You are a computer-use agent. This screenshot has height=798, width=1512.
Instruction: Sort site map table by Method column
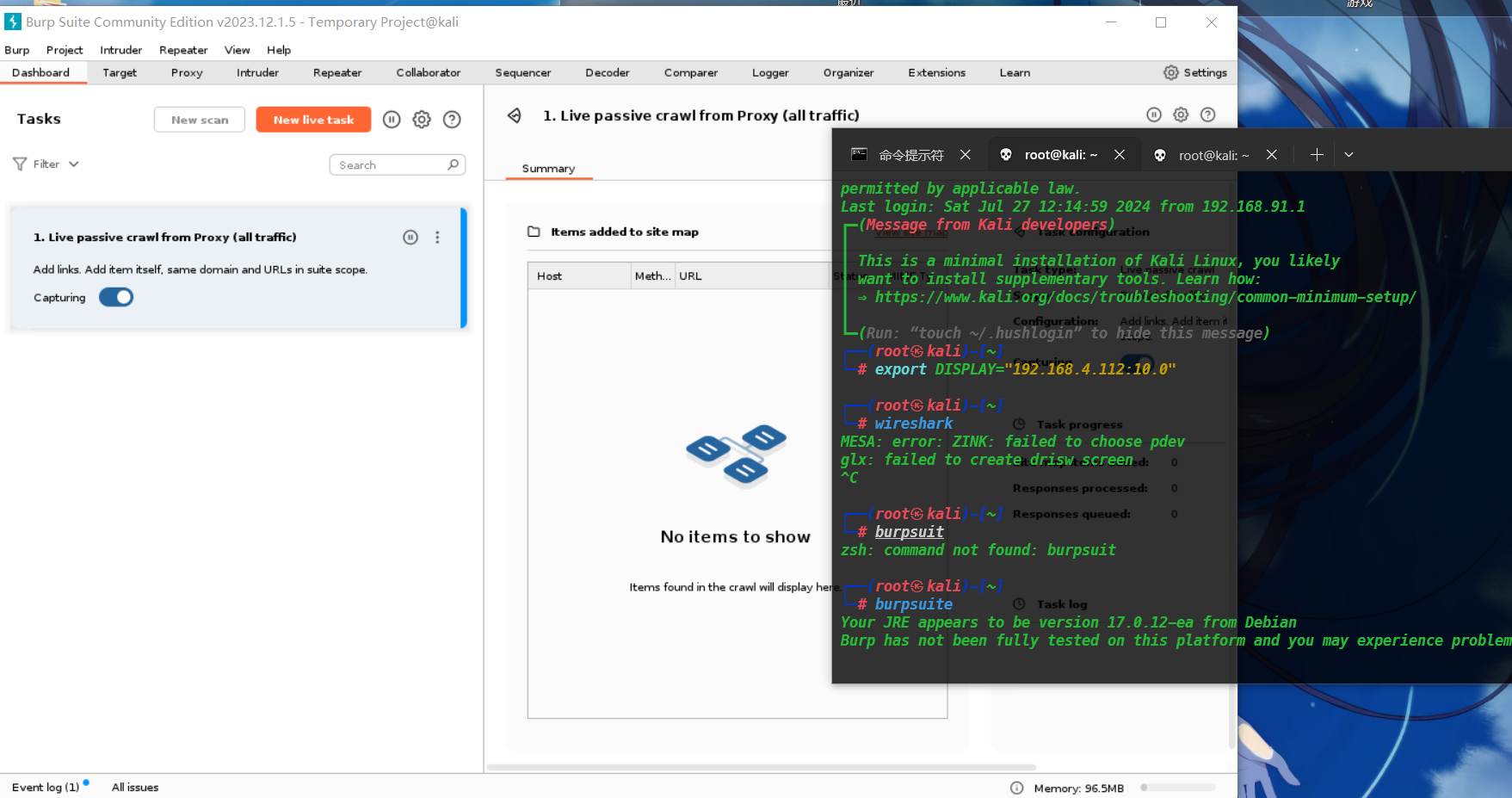652,276
